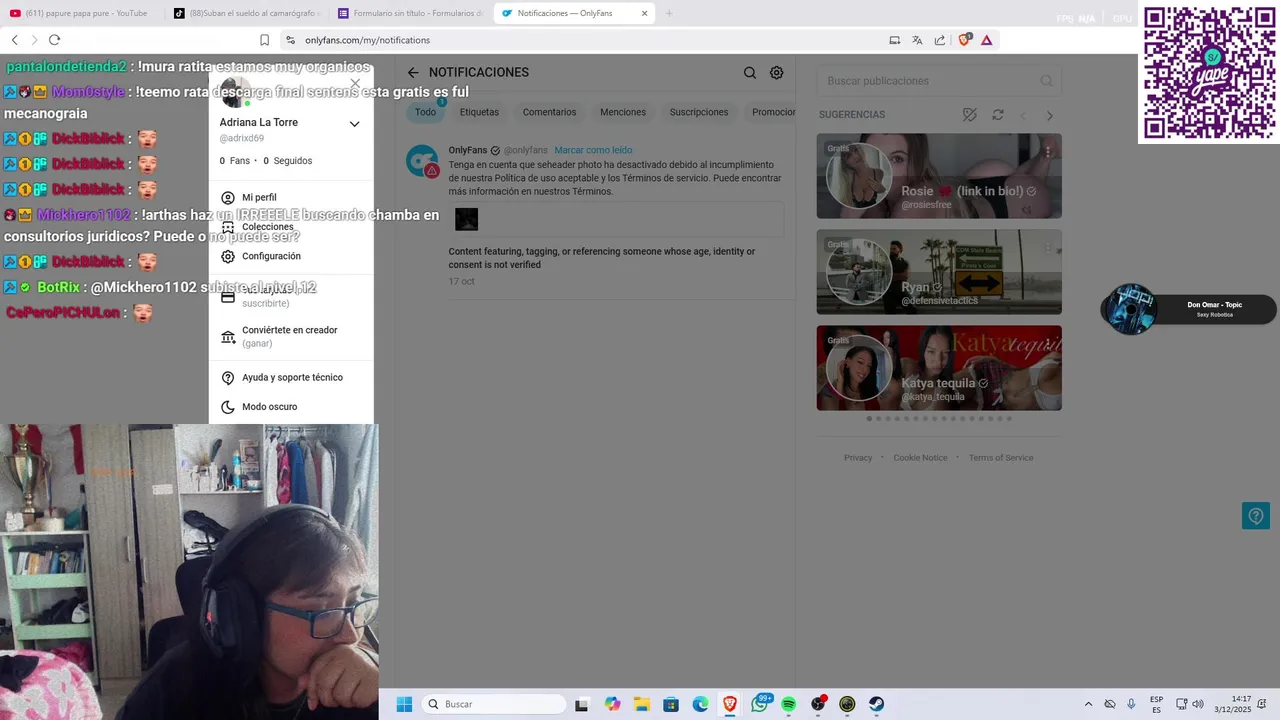
Task: Open the @onlyfans handle link
Action: point(525,150)
